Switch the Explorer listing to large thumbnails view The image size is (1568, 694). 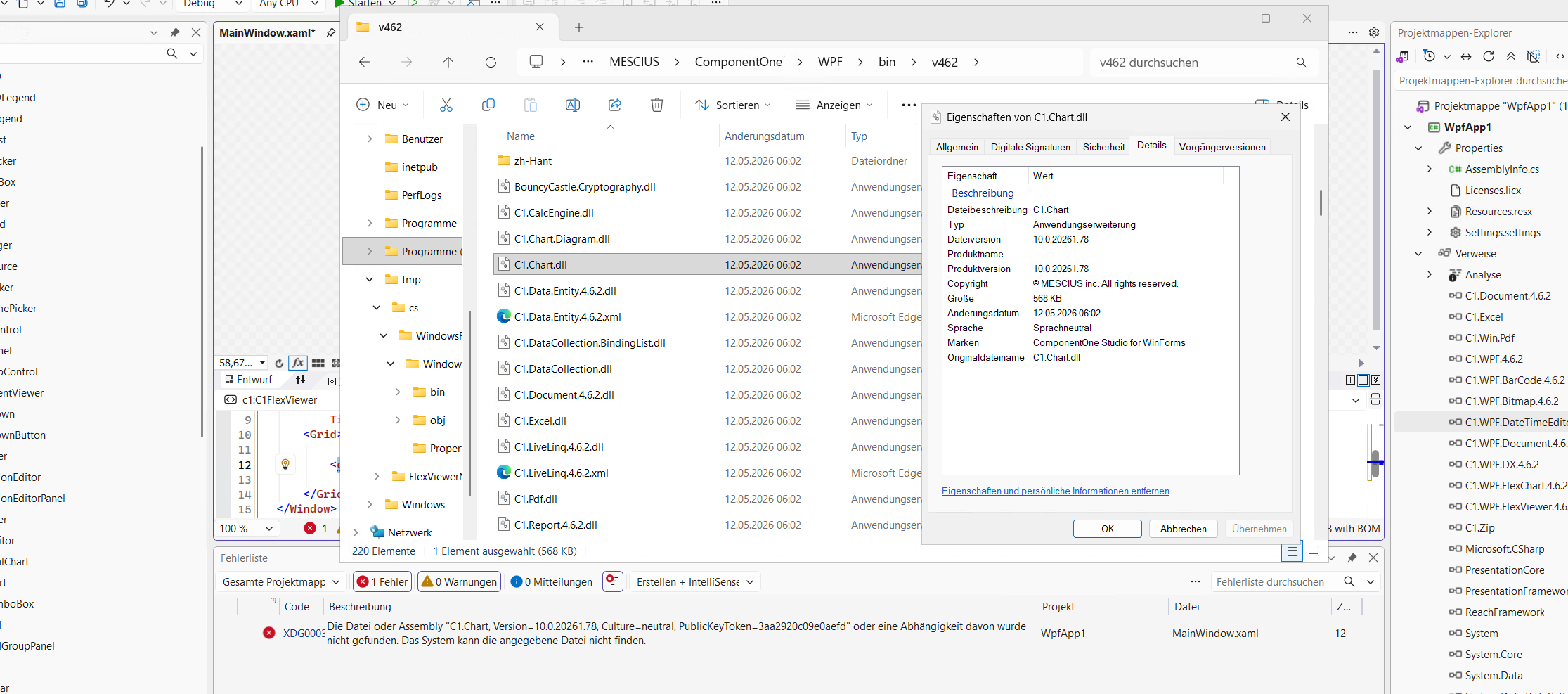pos(1314,551)
